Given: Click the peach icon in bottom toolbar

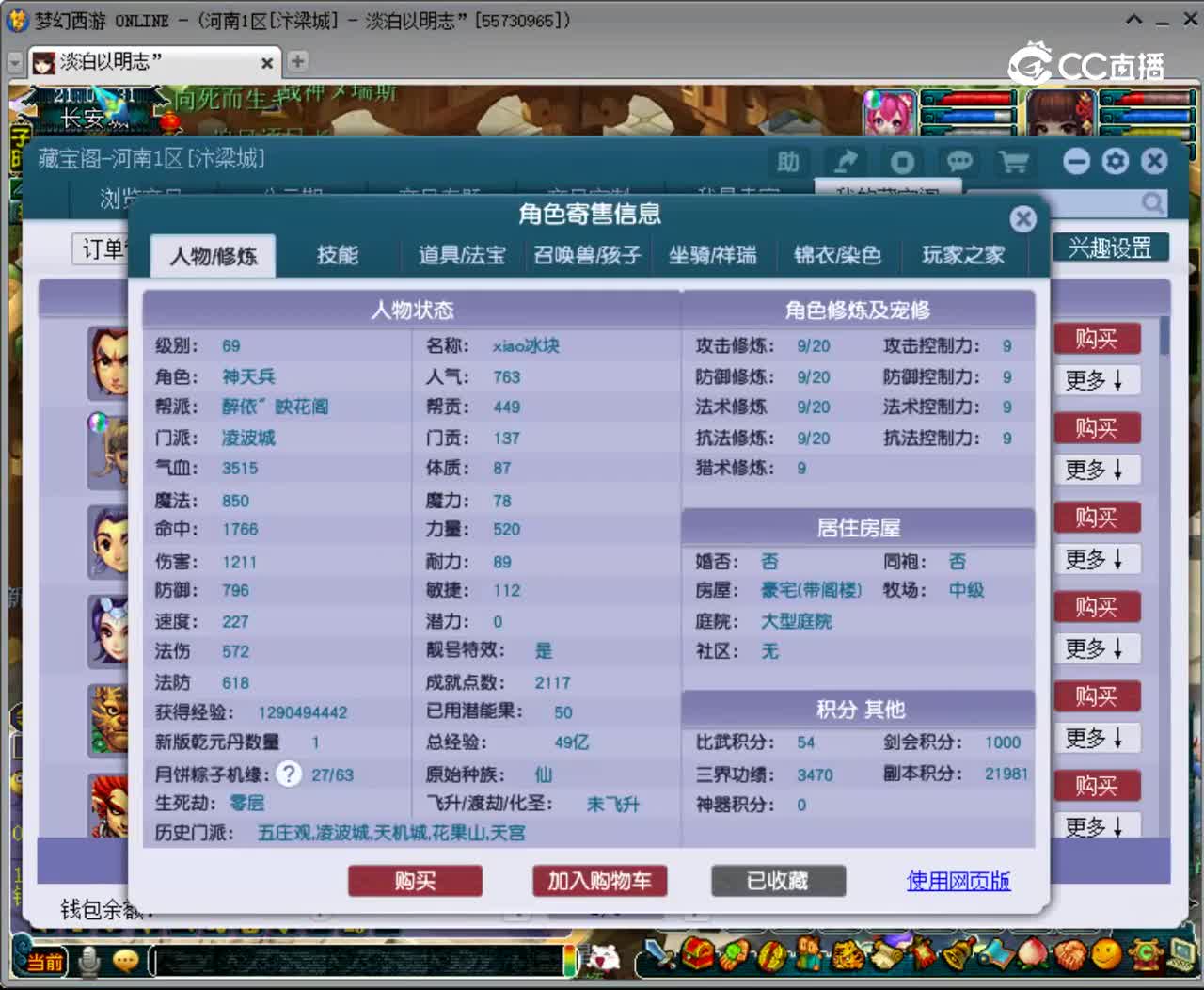Looking at the screenshot, I should click(x=1034, y=954).
